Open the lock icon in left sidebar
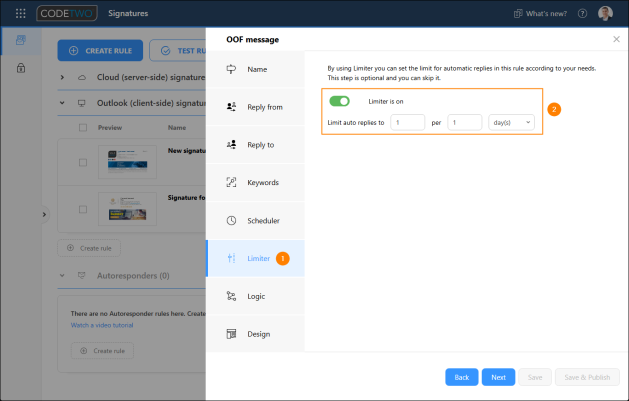Screen dimensions: 629x401 (x=21, y=68)
